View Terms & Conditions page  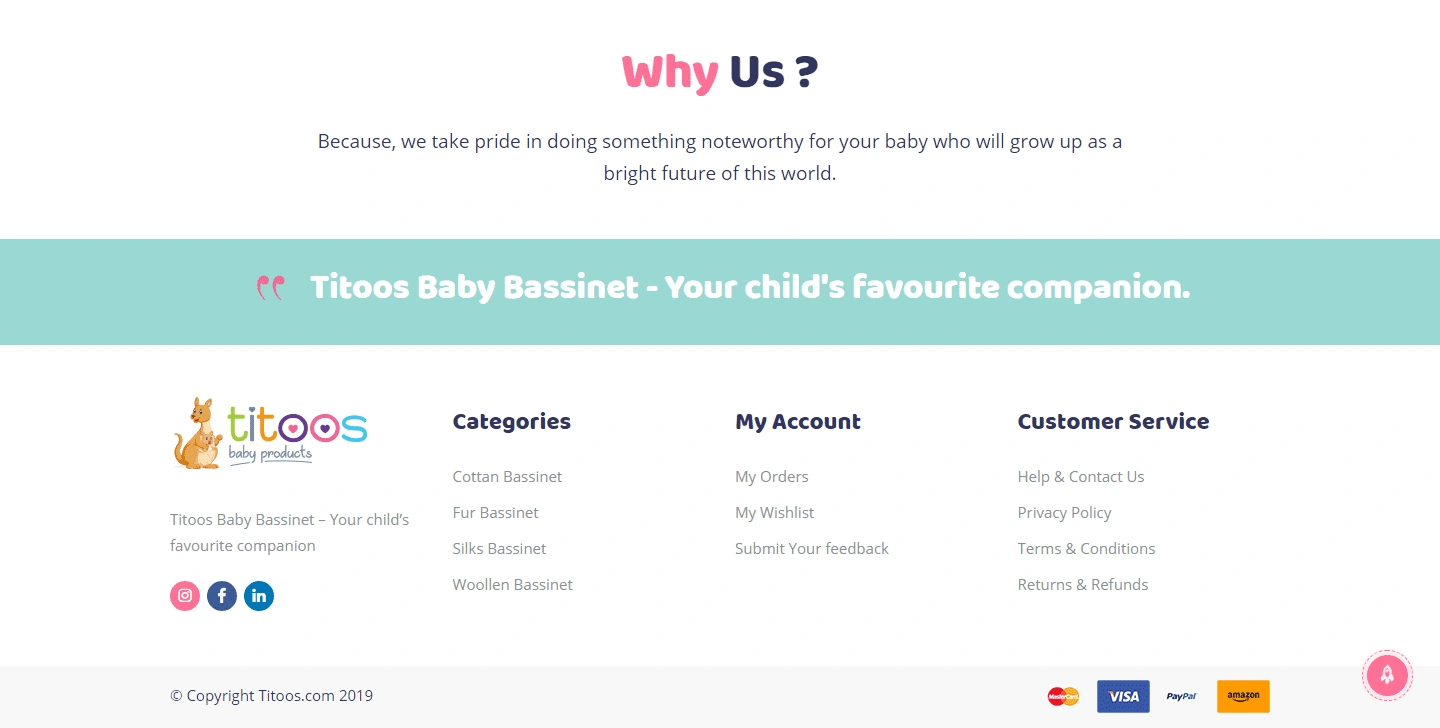(x=1086, y=549)
